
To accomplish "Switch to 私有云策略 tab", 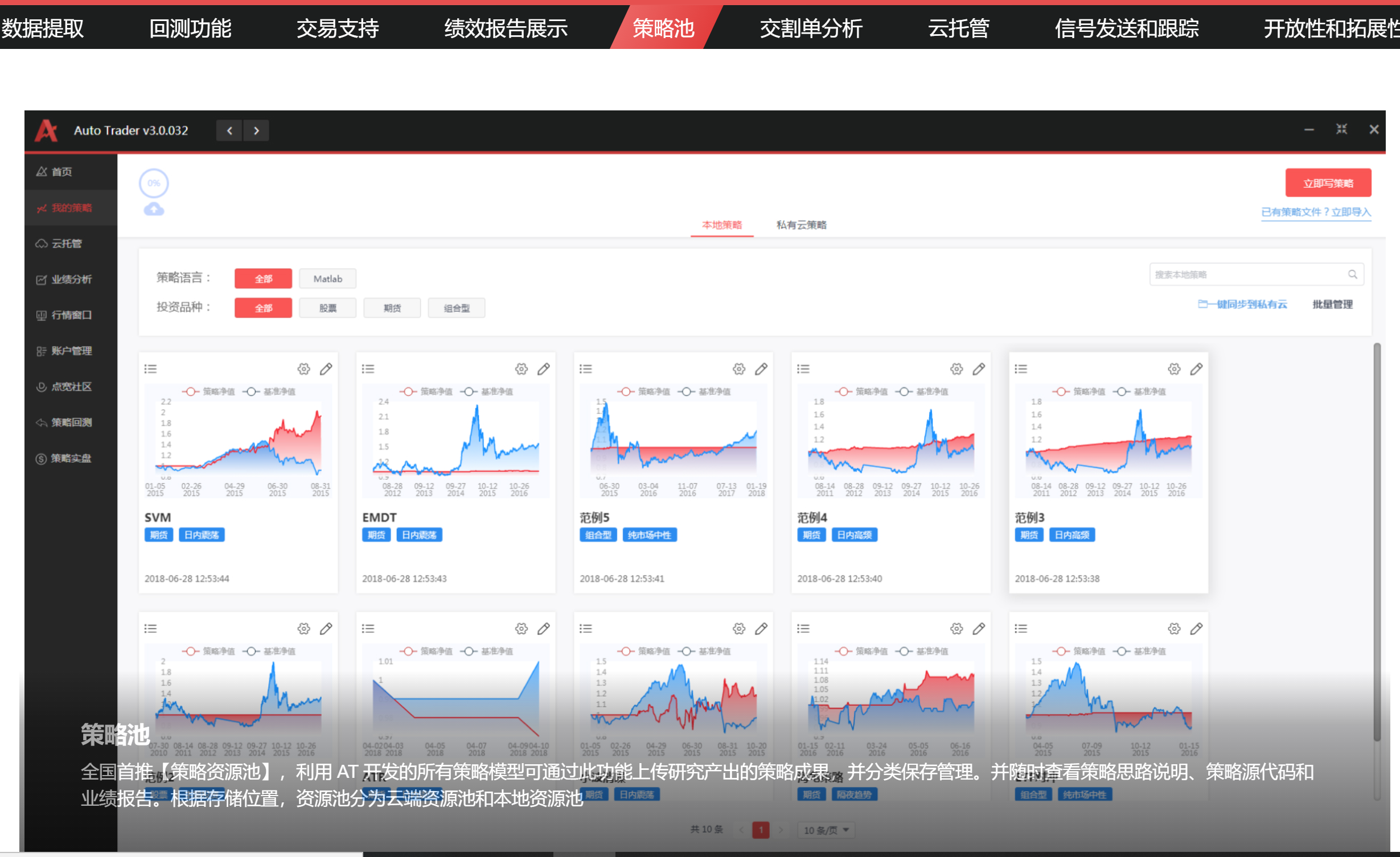I will point(801,225).
